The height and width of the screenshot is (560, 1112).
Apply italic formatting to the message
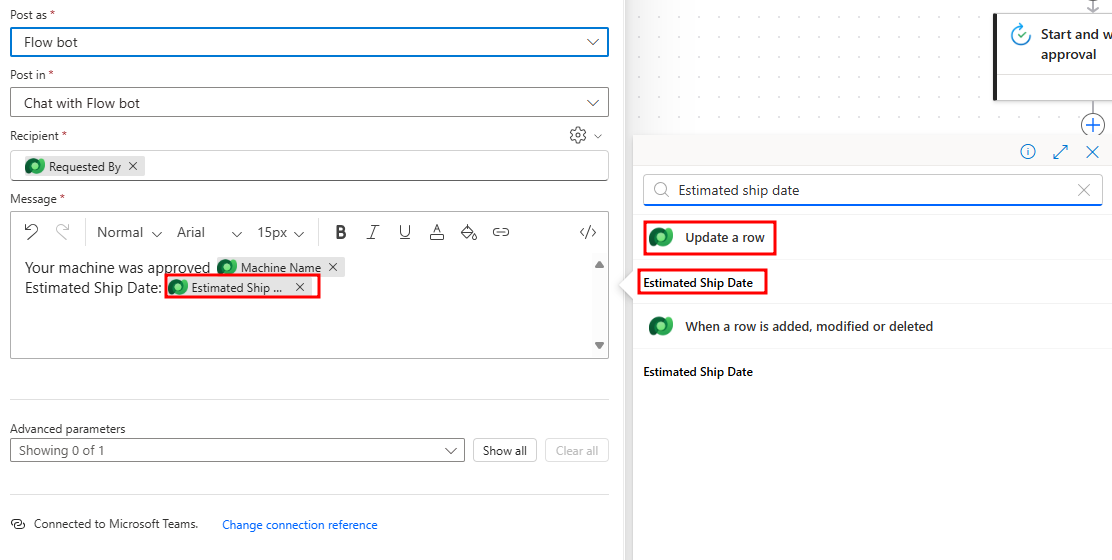(x=372, y=232)
